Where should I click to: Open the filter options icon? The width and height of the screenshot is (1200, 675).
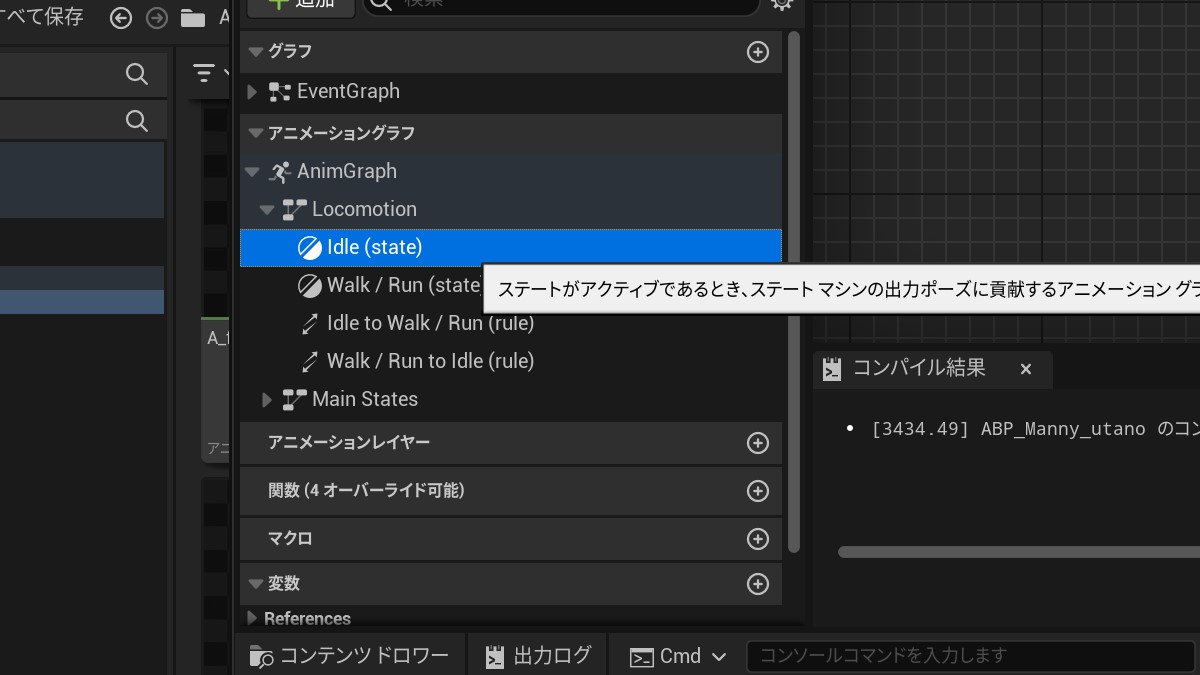pyautogui.click(x=204, y=73)
